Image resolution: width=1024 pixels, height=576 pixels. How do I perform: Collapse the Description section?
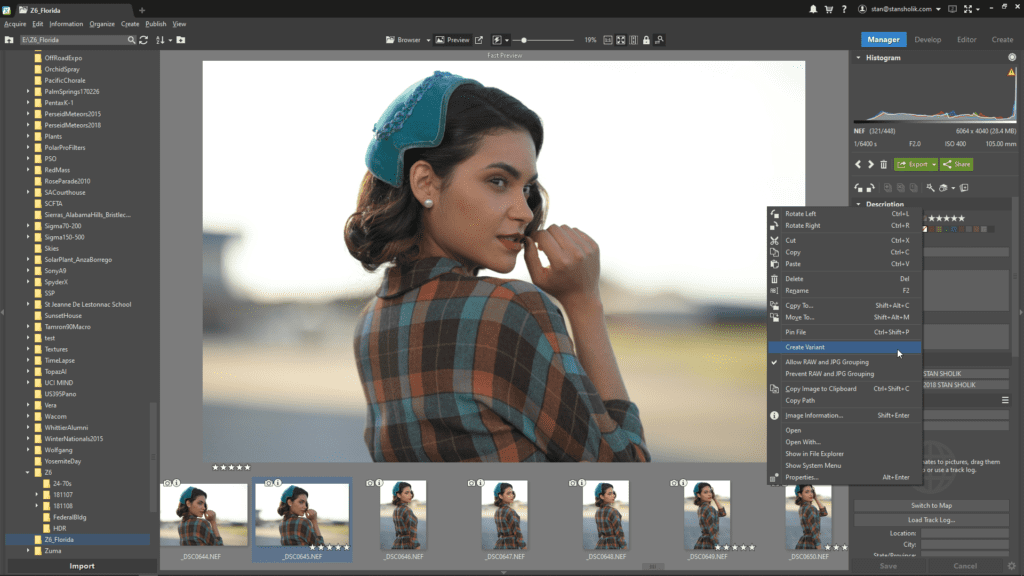[858, 204]
